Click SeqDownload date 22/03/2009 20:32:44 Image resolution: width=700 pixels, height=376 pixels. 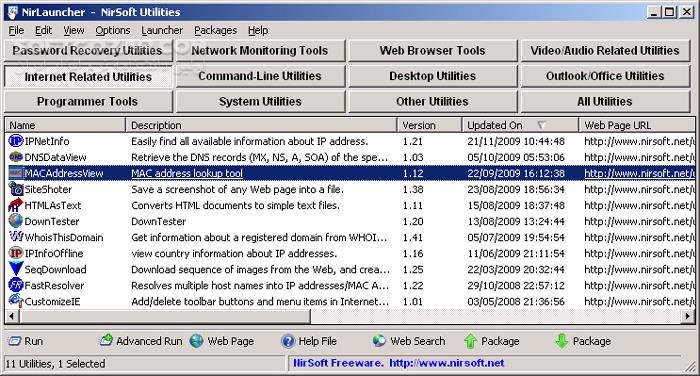[x=516, y=269]
